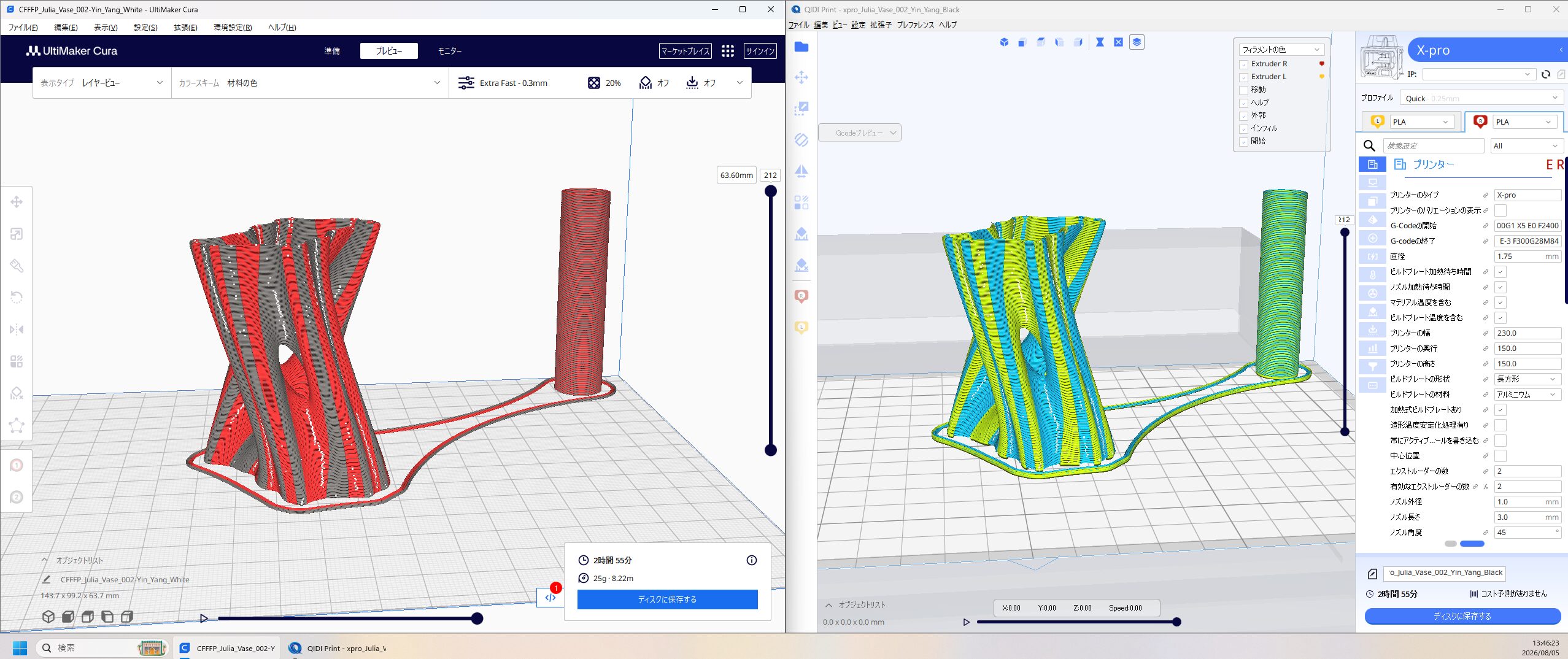
Task: Toggle the インフィル checkbox in QIDI legend
Action: pos(1244,129)
